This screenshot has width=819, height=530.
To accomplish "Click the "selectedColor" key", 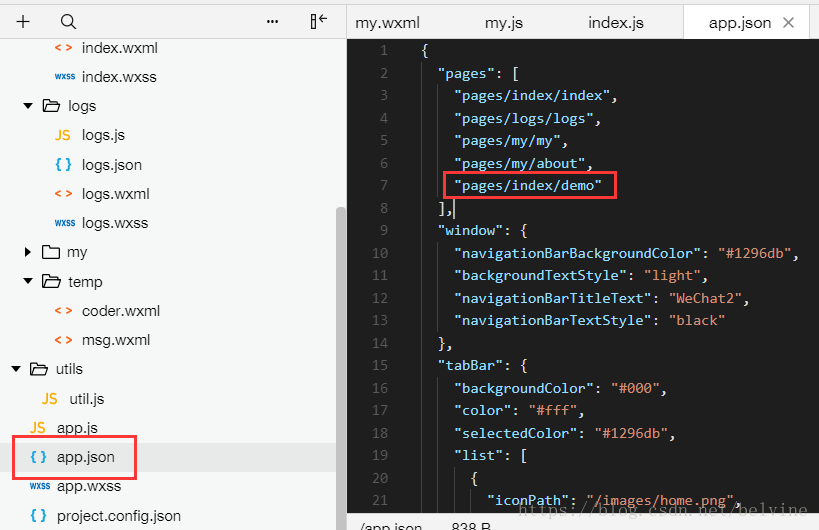I will click(516, 433).
